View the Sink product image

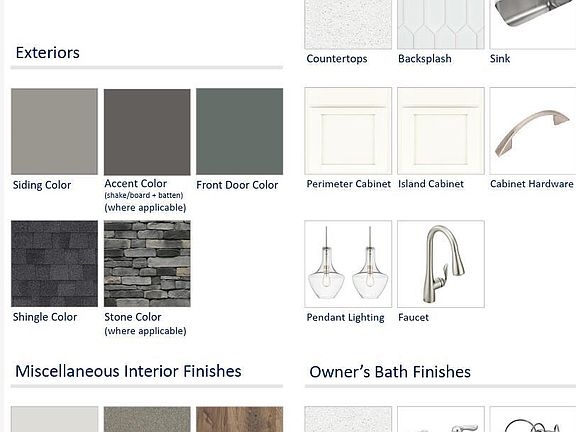pyautogui.click(x=533, y=24)
